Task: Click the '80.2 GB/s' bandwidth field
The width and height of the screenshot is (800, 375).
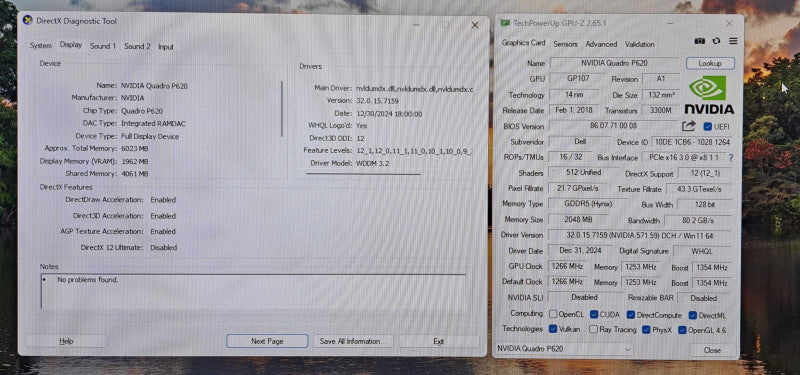Action: coord(697,220)
